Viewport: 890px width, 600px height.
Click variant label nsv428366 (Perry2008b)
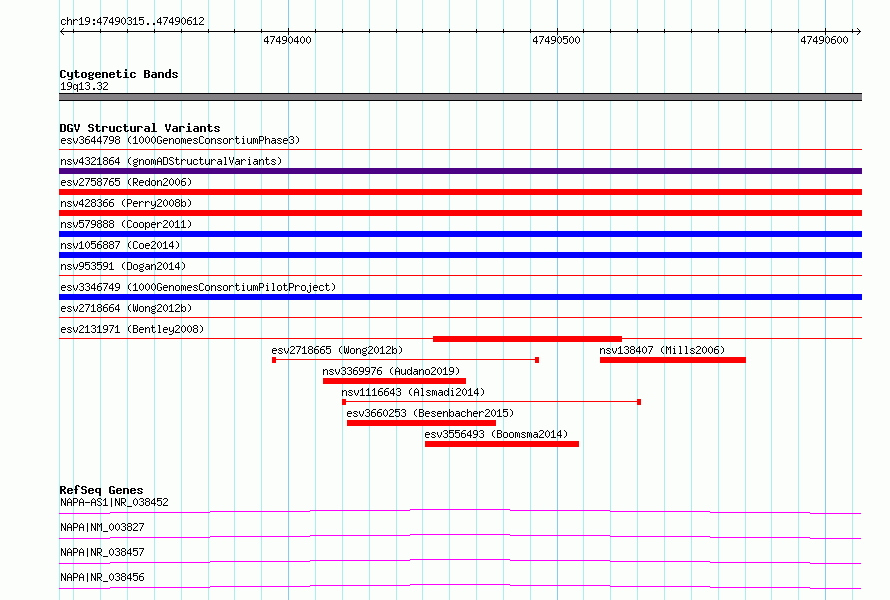click(x=126, y=203)
